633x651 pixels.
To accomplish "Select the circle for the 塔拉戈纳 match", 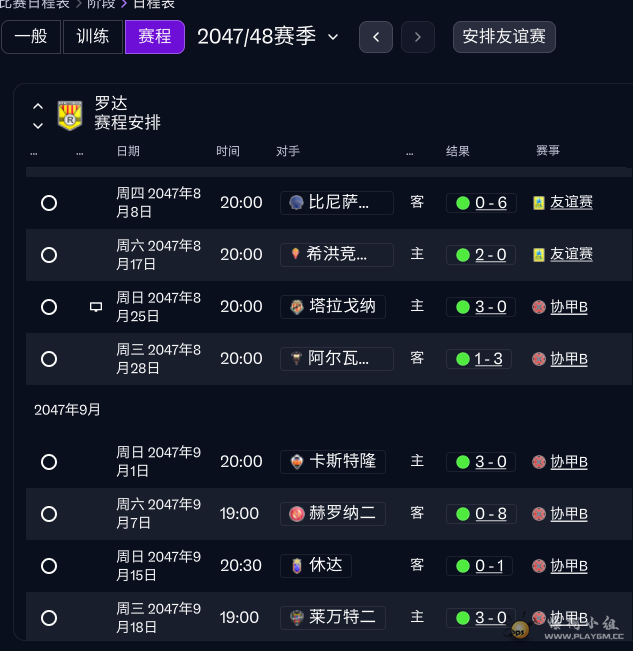I will click(49, 307).
